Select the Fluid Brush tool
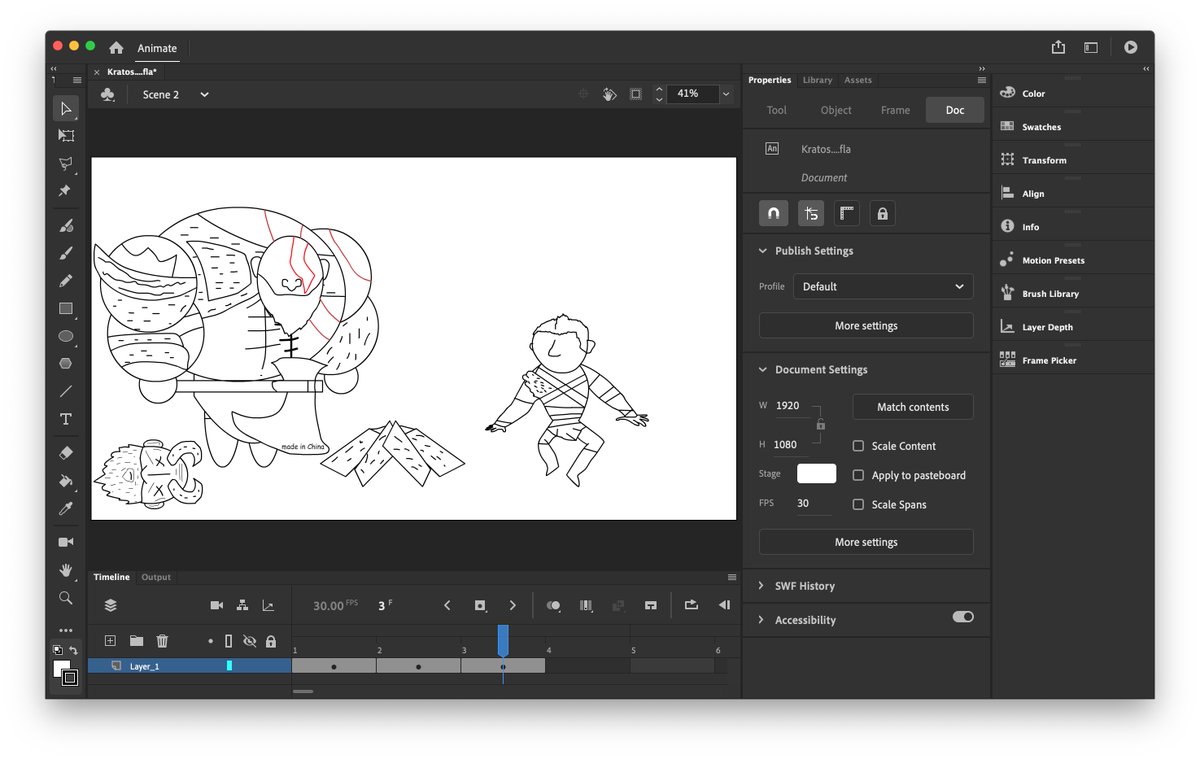 [x=66, y=226]
